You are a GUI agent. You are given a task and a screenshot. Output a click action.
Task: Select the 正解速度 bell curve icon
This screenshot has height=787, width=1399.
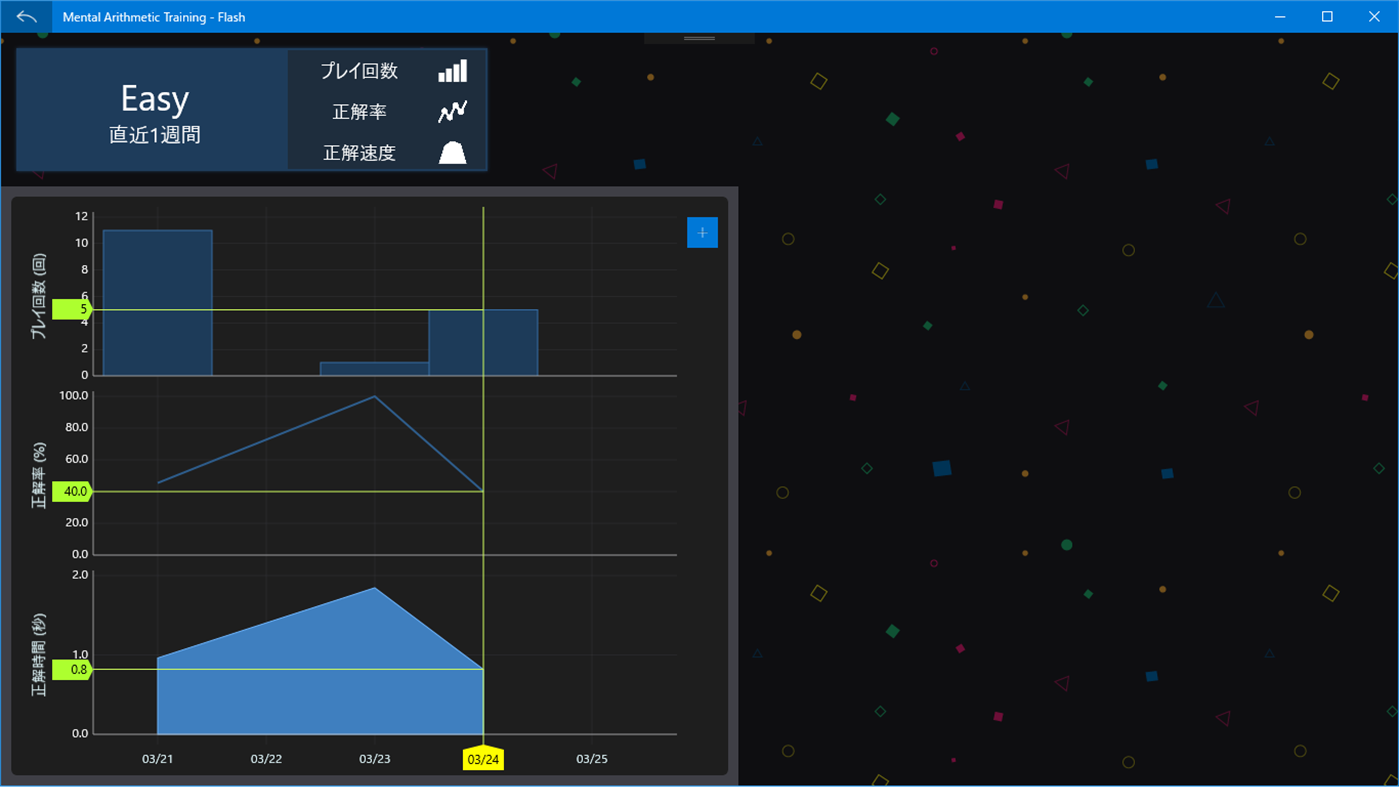pyautogui.click(x=453, y=152)
